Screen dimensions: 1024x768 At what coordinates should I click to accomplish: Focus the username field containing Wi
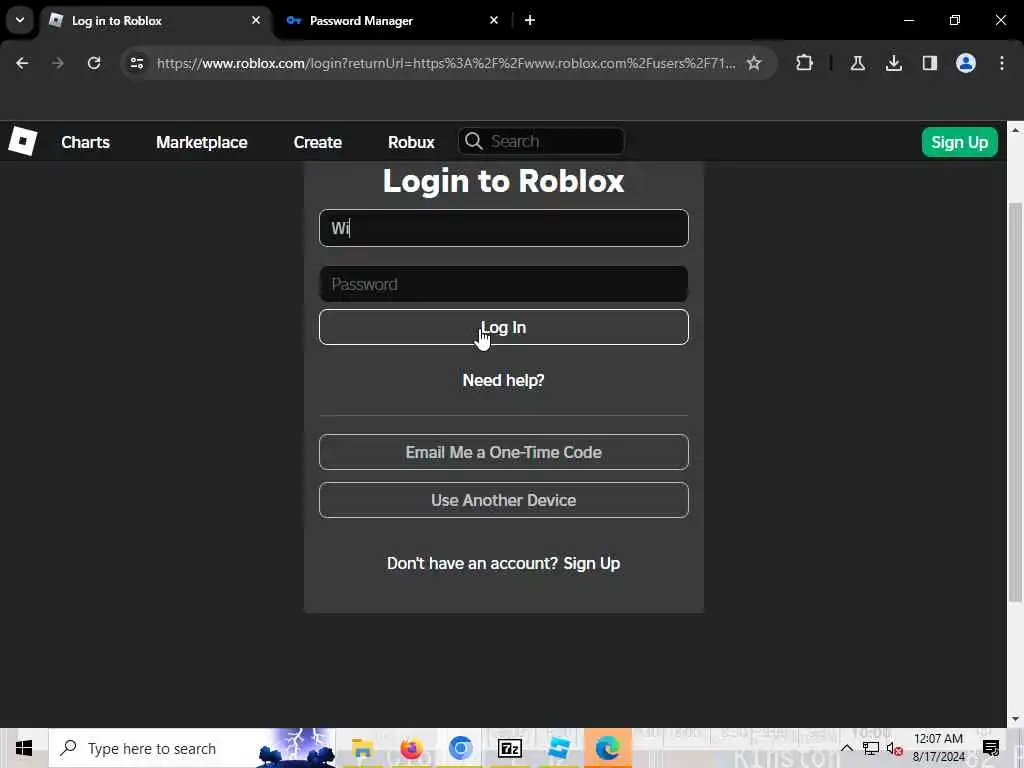click(x=504, y=228)
